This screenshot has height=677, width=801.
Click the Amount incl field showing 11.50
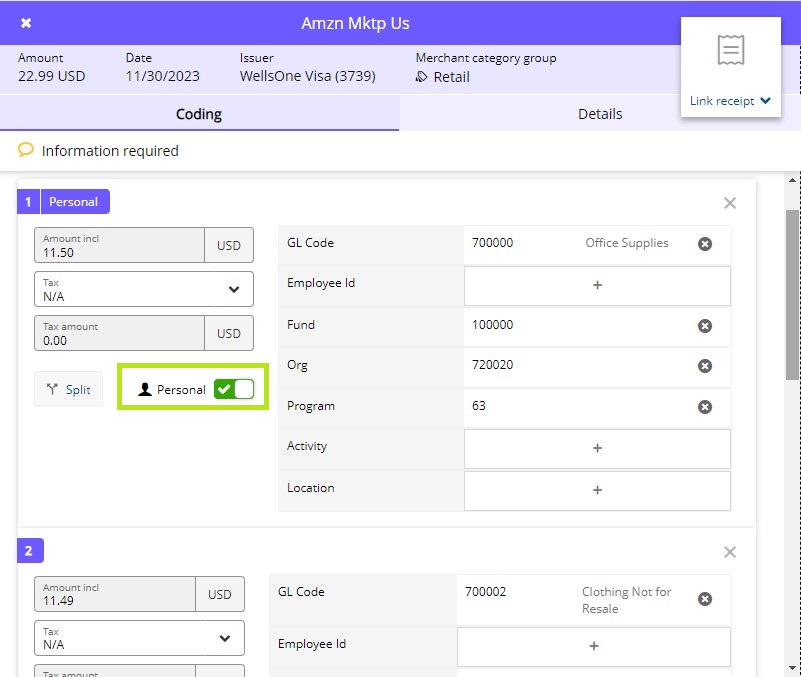119,246
